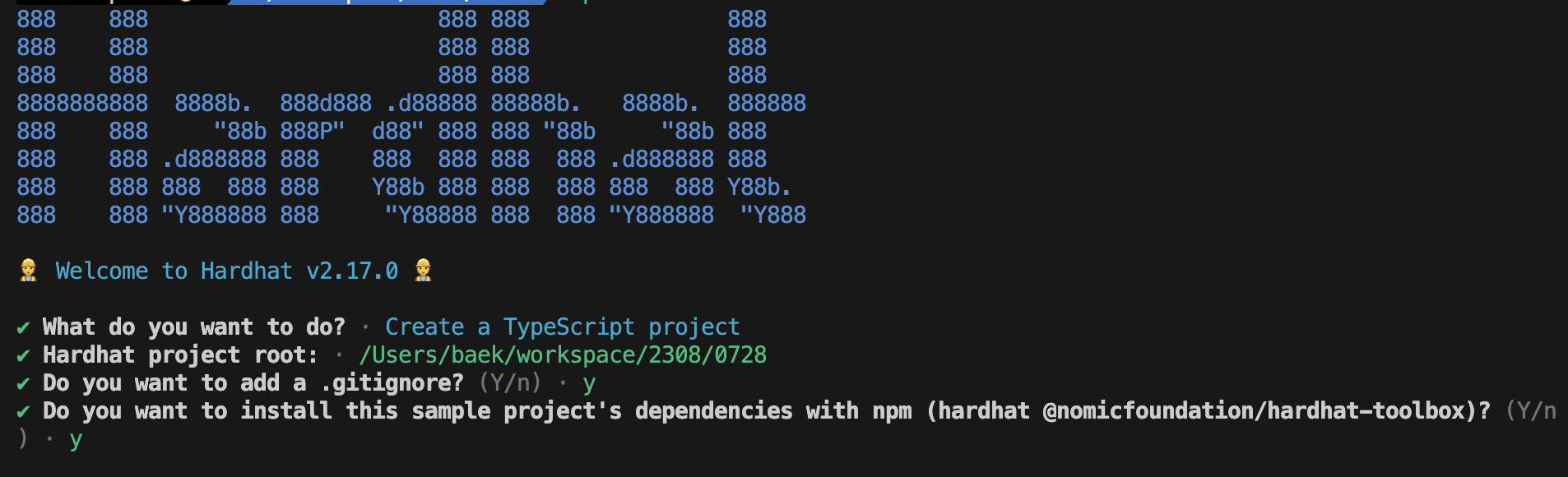Click the 'Do you want to add a .gitignore?' line
Viewport: 1568px width, 477px height.
click(253, 383)
